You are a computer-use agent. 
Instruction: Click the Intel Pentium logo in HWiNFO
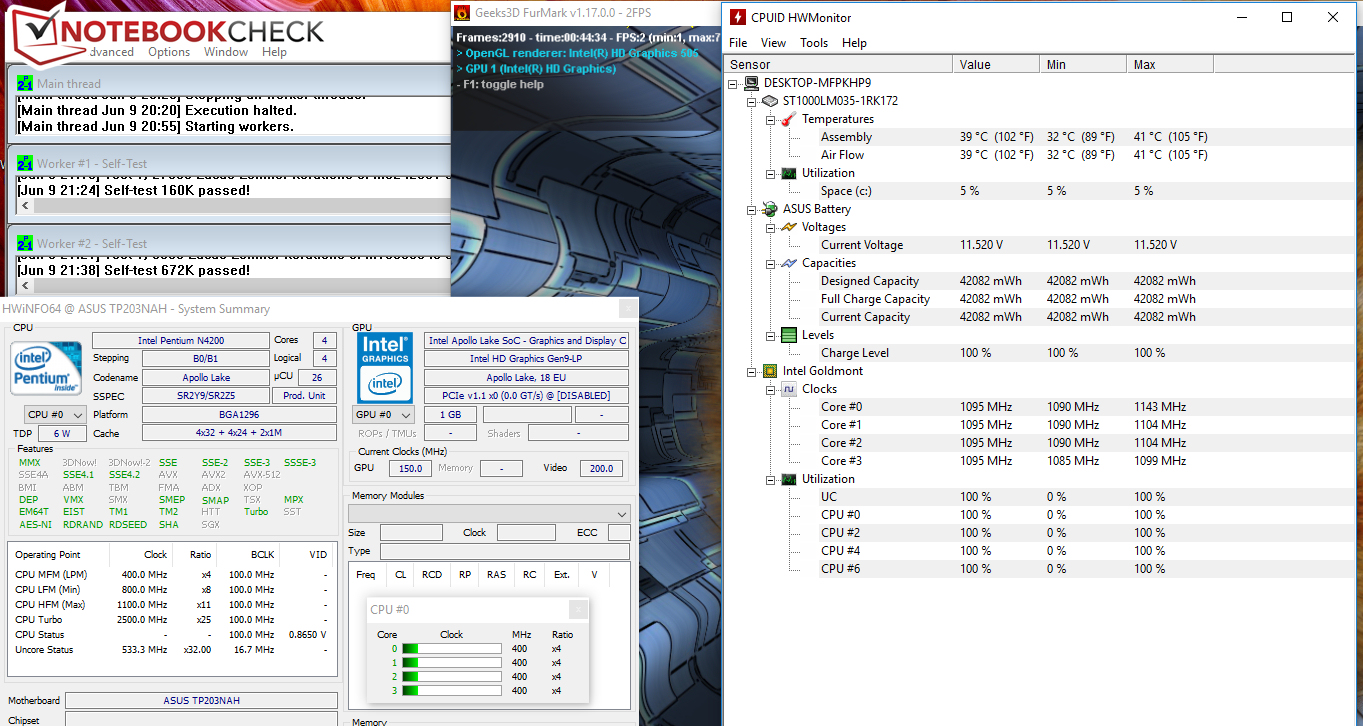click(47, 369)
